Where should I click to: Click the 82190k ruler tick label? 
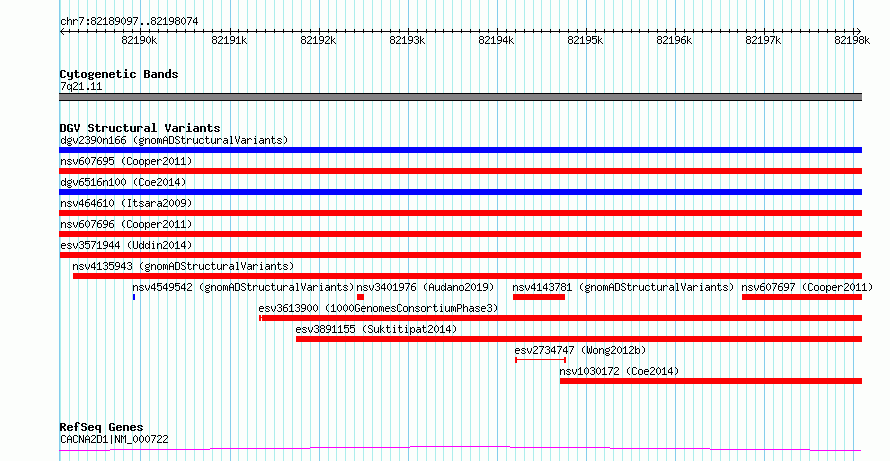coord(139,41)
